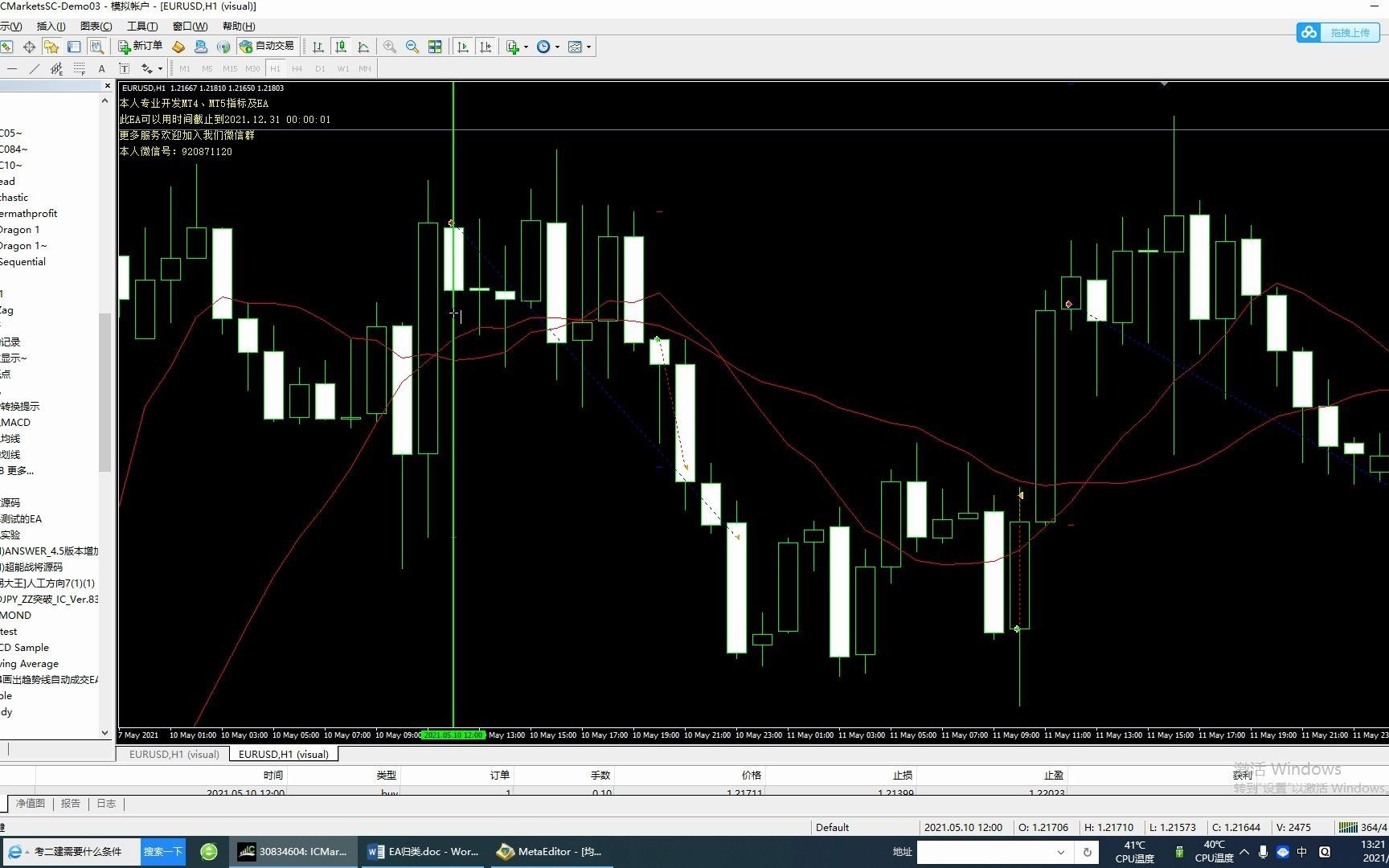Toggle the Strategy Tester icon
The width and height of the screenshot is (1389, 868).
[96, 47]
